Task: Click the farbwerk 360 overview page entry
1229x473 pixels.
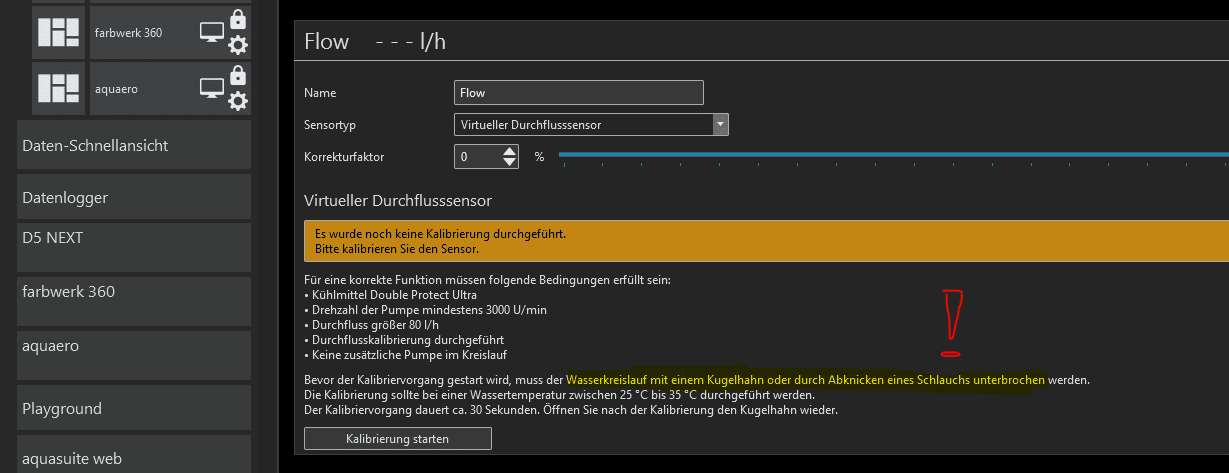Action: [x=140, y=32]
